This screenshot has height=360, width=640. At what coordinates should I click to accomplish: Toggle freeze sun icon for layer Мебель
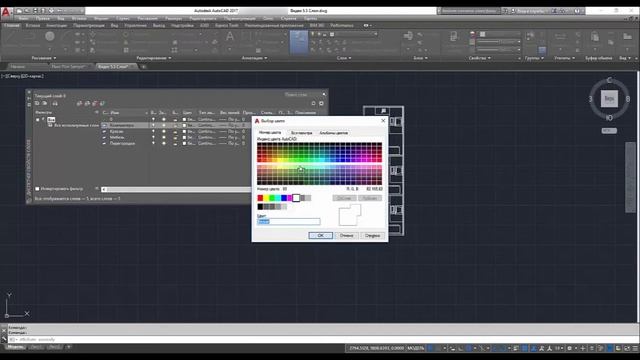point(164,138)
